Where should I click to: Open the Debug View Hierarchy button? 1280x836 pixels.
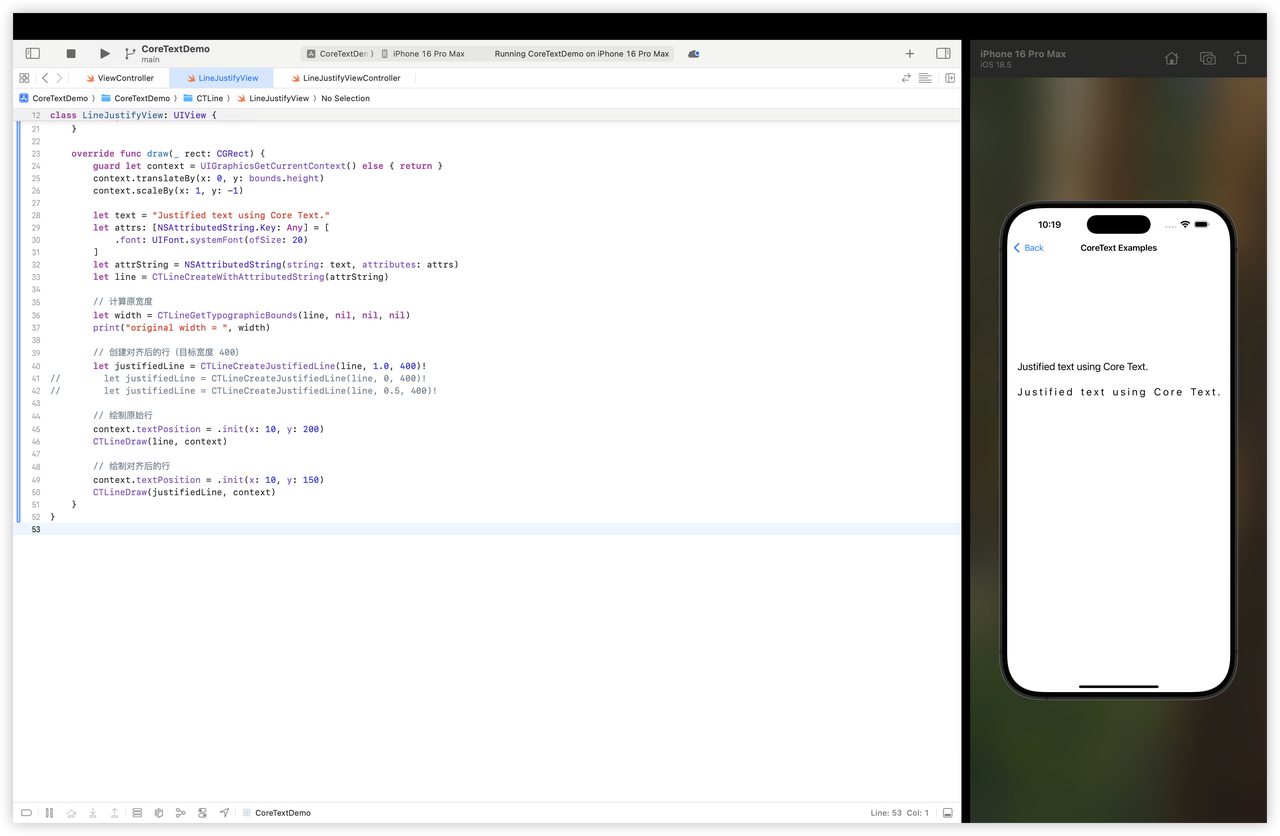click(x=137, y=813)
